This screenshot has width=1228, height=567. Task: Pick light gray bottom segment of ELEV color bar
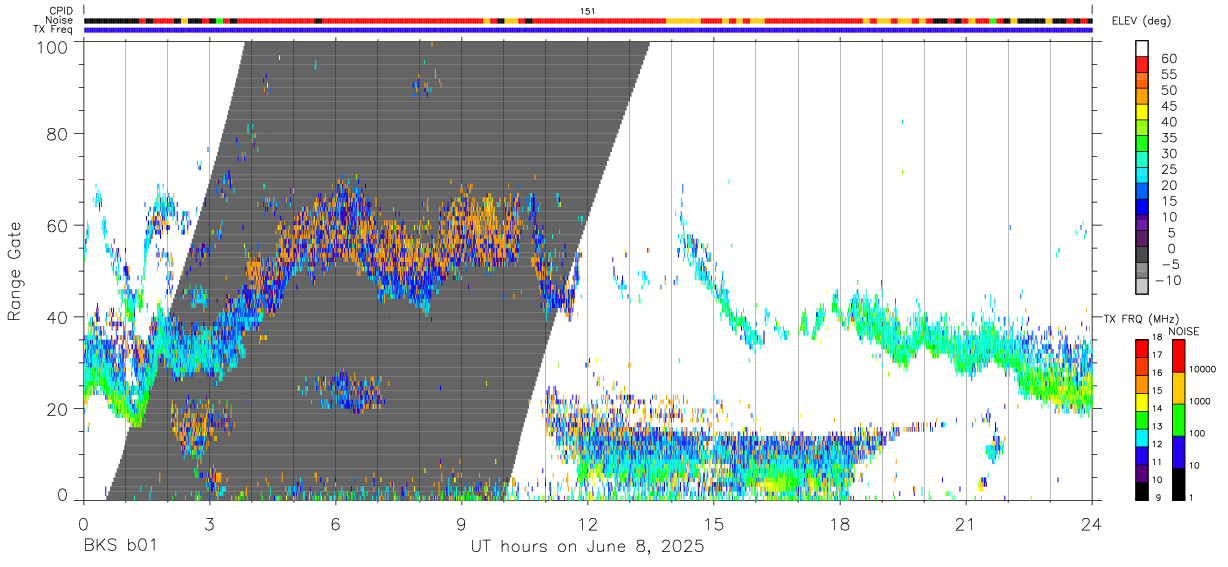pos(1142,284)
